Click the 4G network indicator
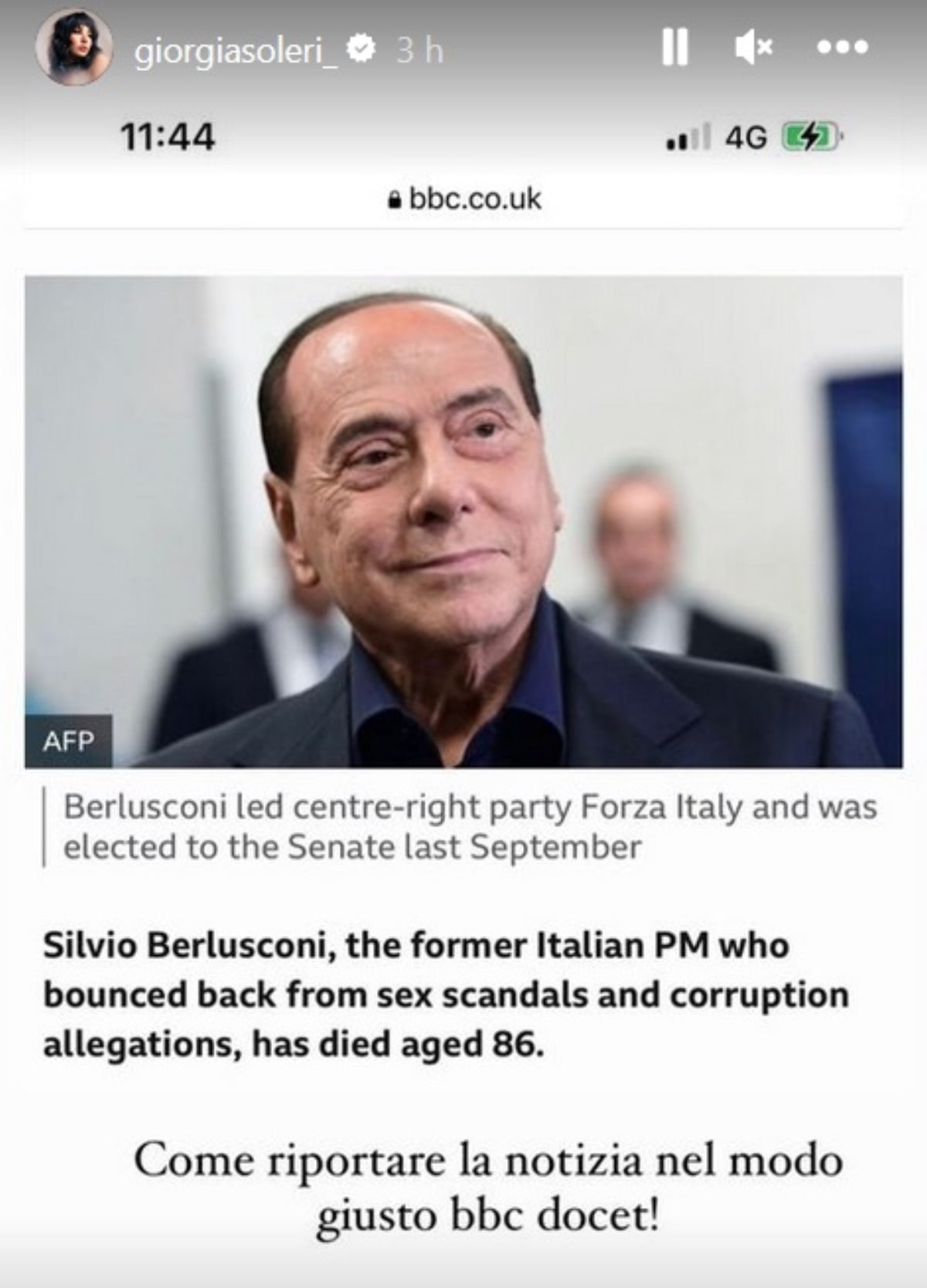This screenshot has height=1288, width=927. pos(745,138)
